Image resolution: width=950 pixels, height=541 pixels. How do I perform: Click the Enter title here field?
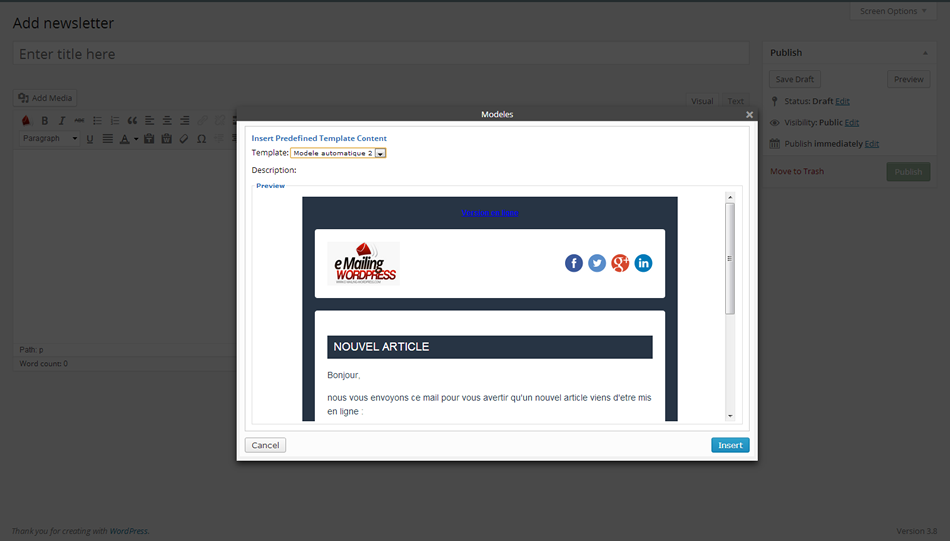point(381,54)
